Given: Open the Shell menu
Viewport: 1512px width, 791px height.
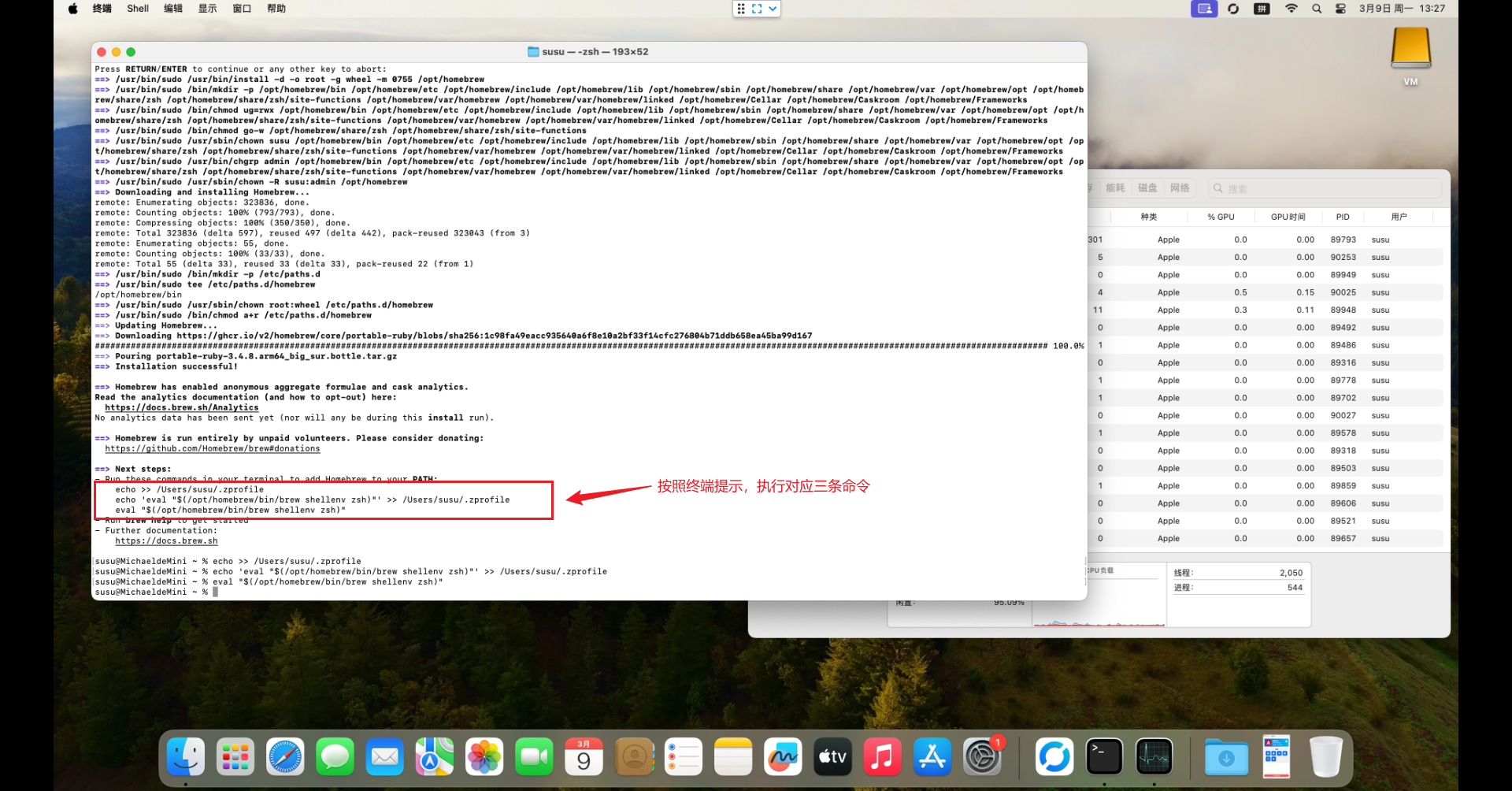Looking at the screenshot, I should pyautogui.click(x=138, y=9).
